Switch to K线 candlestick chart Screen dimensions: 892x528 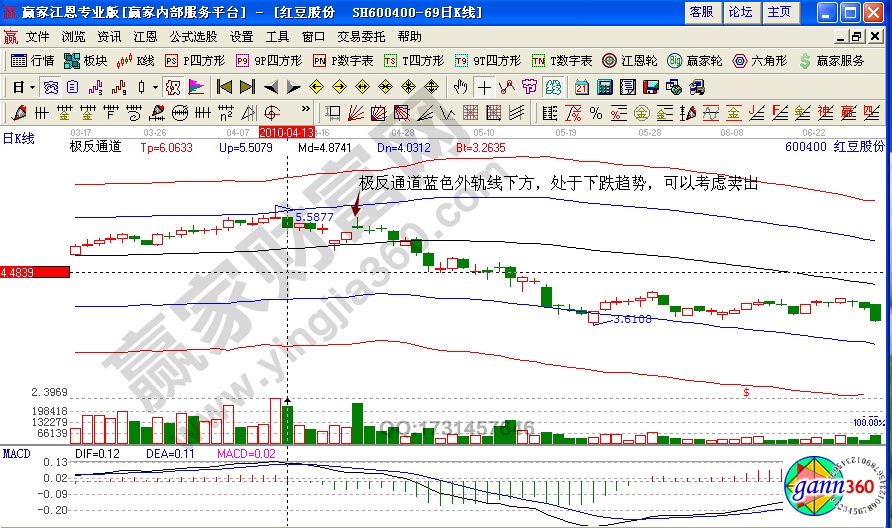[136, 60]
